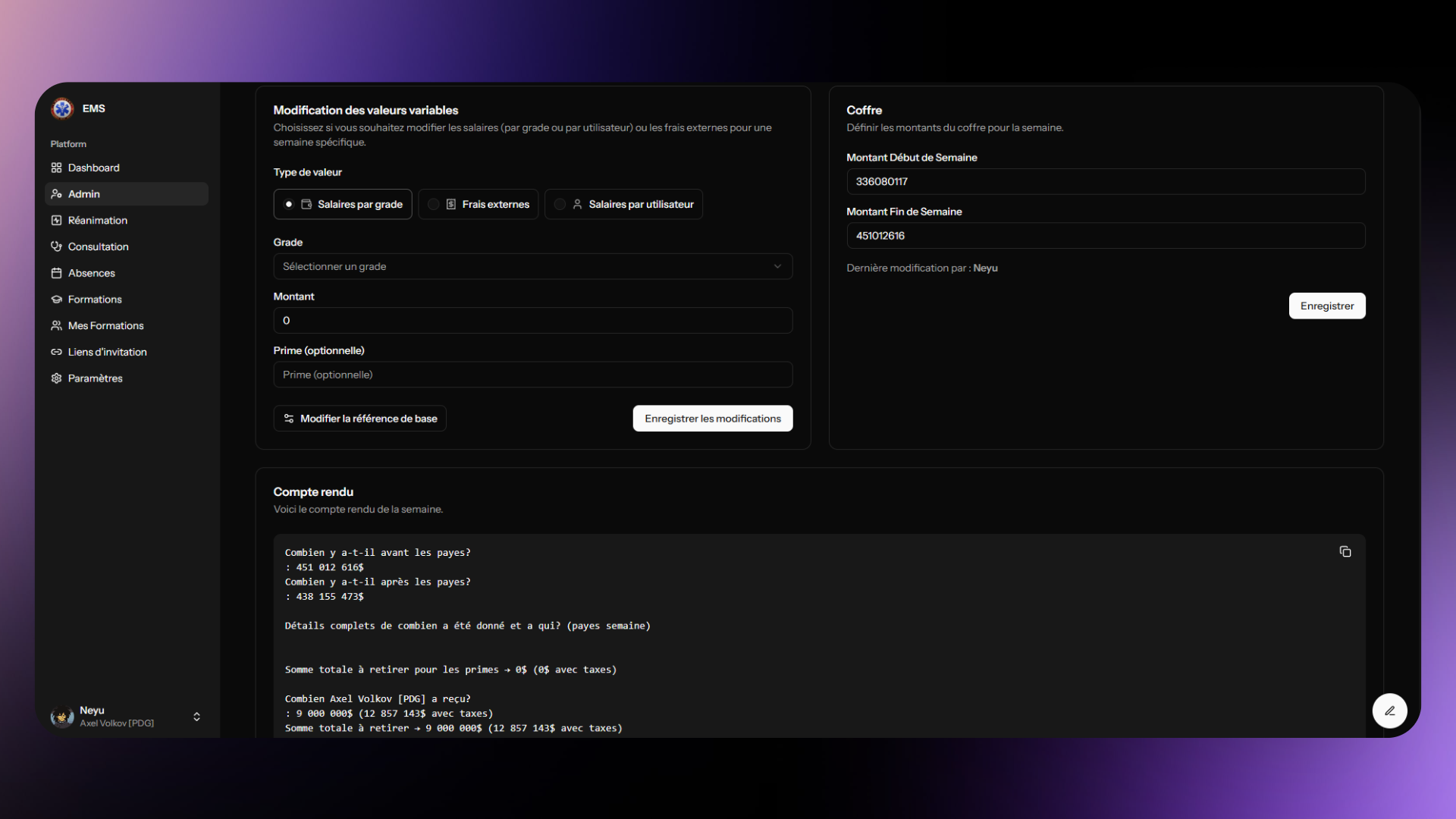Image resolution: width=1456 pixels, height=819 pixels.
Task: Select Salaires par grade radio option
Action: [289, 204]
